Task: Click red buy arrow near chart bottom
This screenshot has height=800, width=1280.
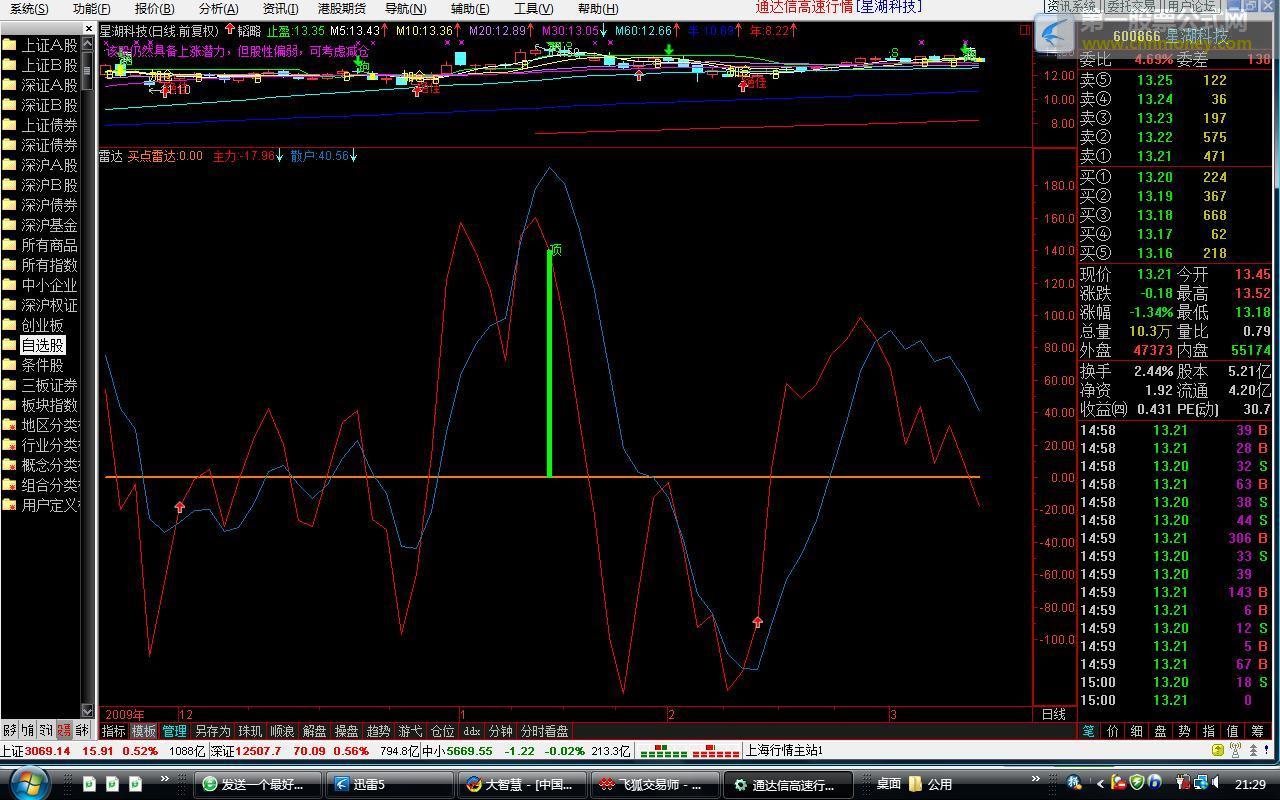Action: tap(757, 622)
